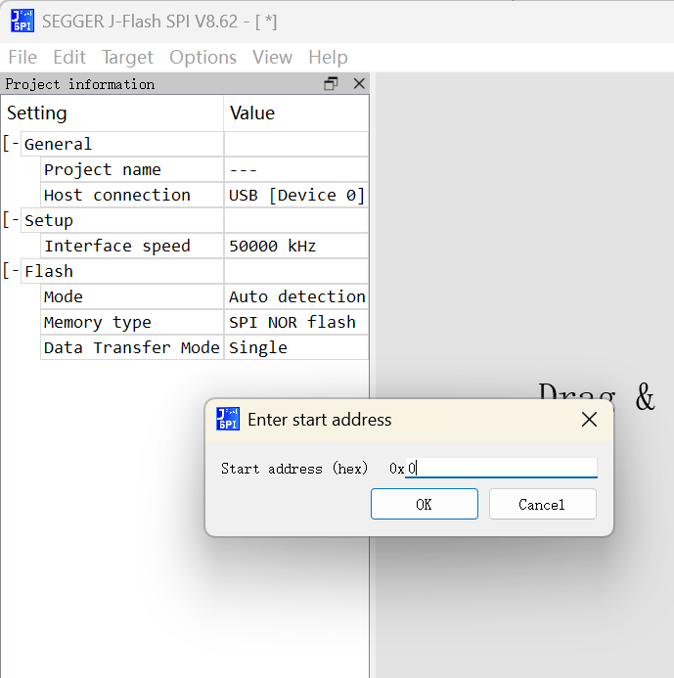Open the Target menu

click(127, 57)
